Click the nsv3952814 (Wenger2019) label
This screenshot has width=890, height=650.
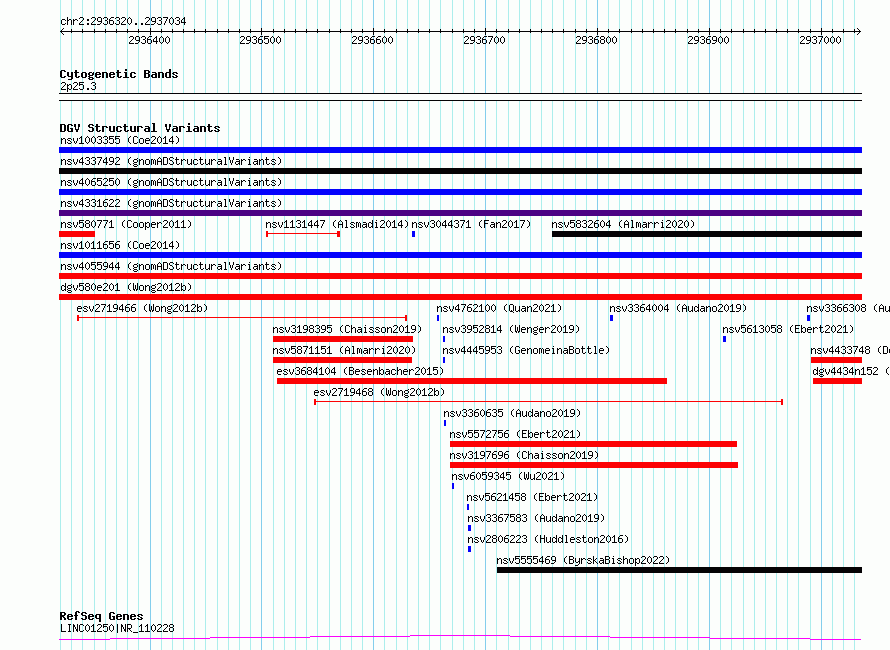coord(511,329)
